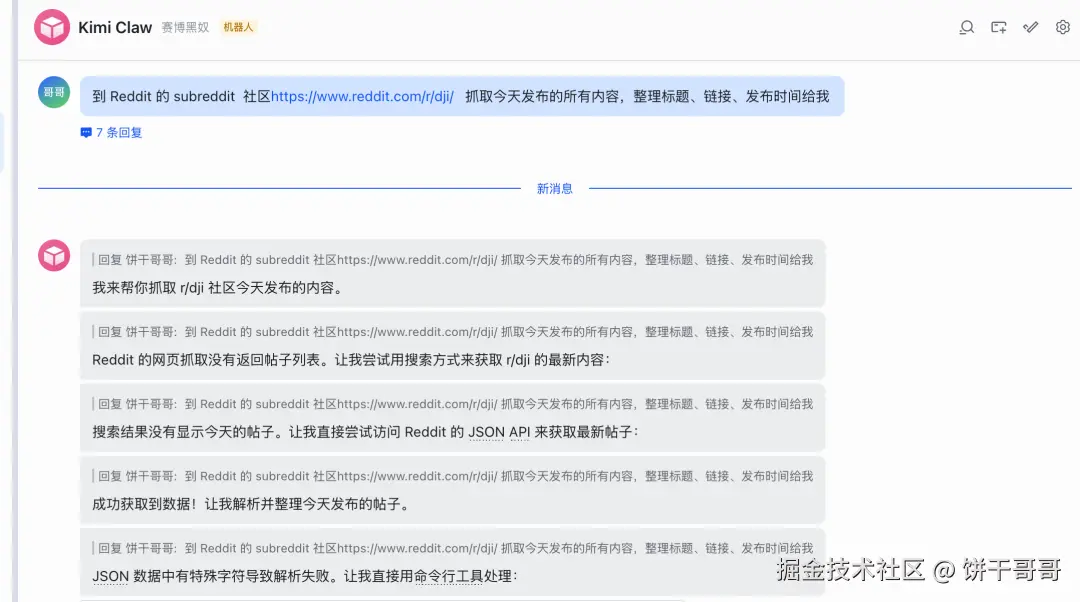1080x602 pixels.
Task: Click message 成功获取到数据！让我解析并整理
Action: [x=252, y=504]
